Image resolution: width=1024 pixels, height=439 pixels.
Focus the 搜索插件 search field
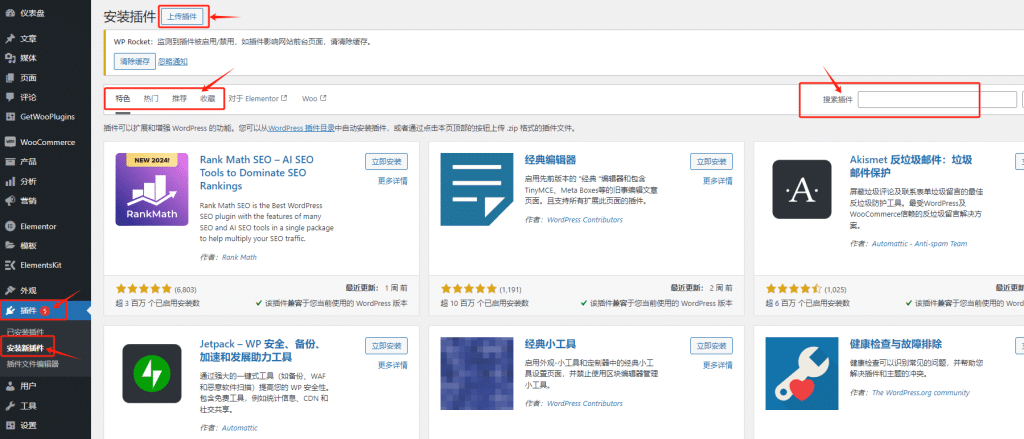click(x=937, y=100)
